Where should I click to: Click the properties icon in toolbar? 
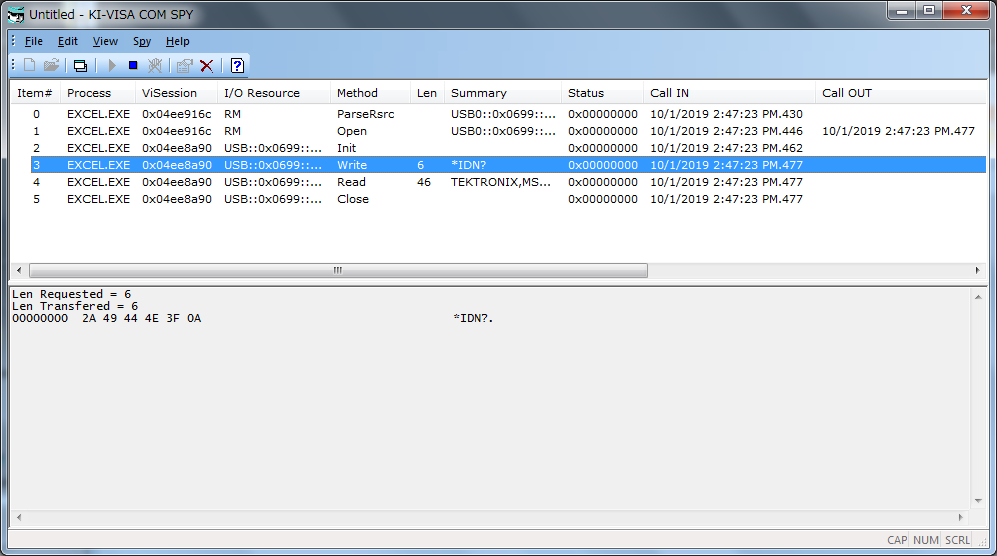pos(184,65)
